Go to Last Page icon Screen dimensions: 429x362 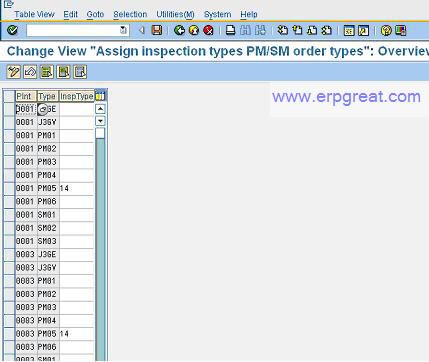pos(327,31)
